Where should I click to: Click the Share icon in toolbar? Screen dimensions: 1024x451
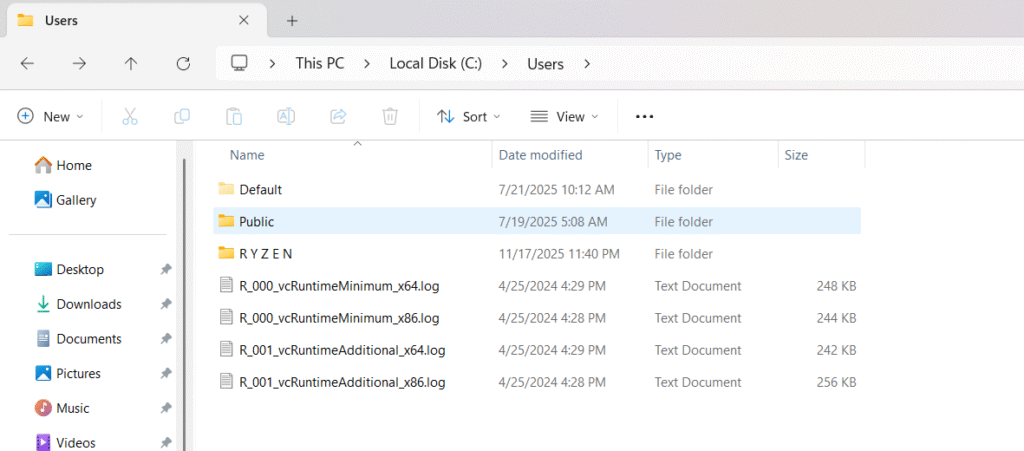(338, 117)
